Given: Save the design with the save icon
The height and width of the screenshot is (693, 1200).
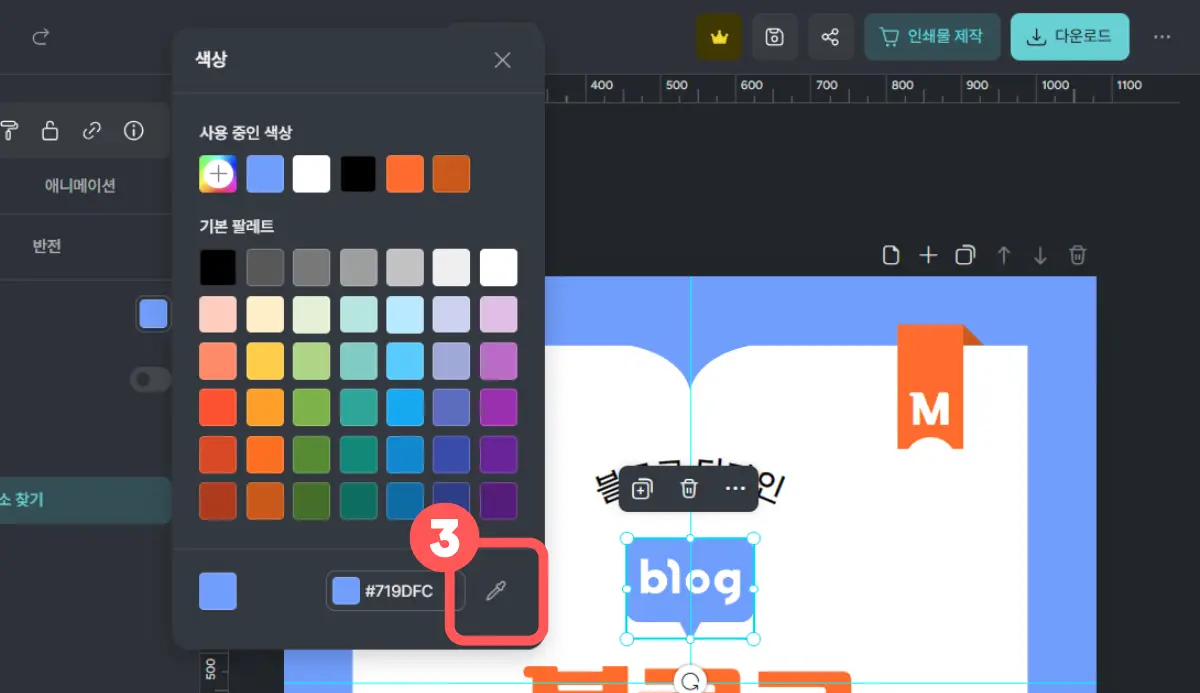Looking at the screenshot, I should point(774,37).
